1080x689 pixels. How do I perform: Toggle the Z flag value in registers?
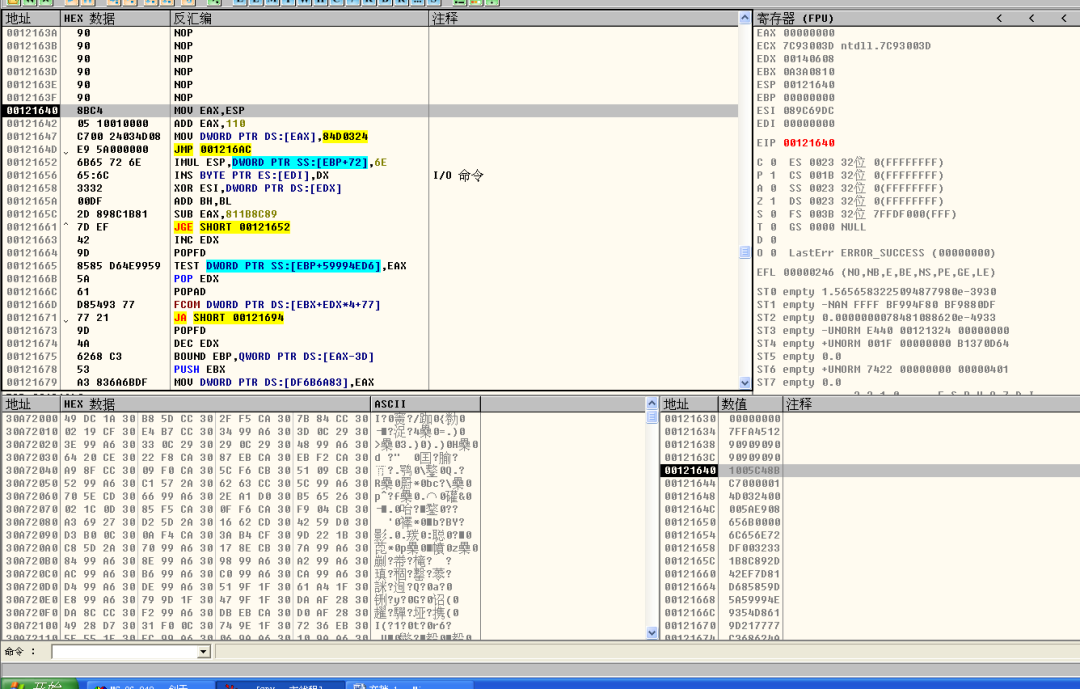coord(773,201)
